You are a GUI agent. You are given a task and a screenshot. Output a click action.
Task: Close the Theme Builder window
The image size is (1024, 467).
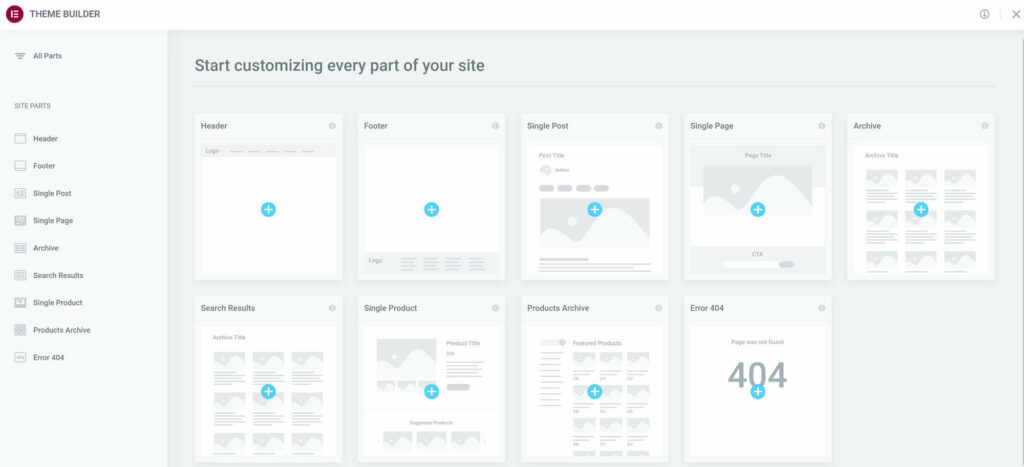click(x=1016, y=14)
